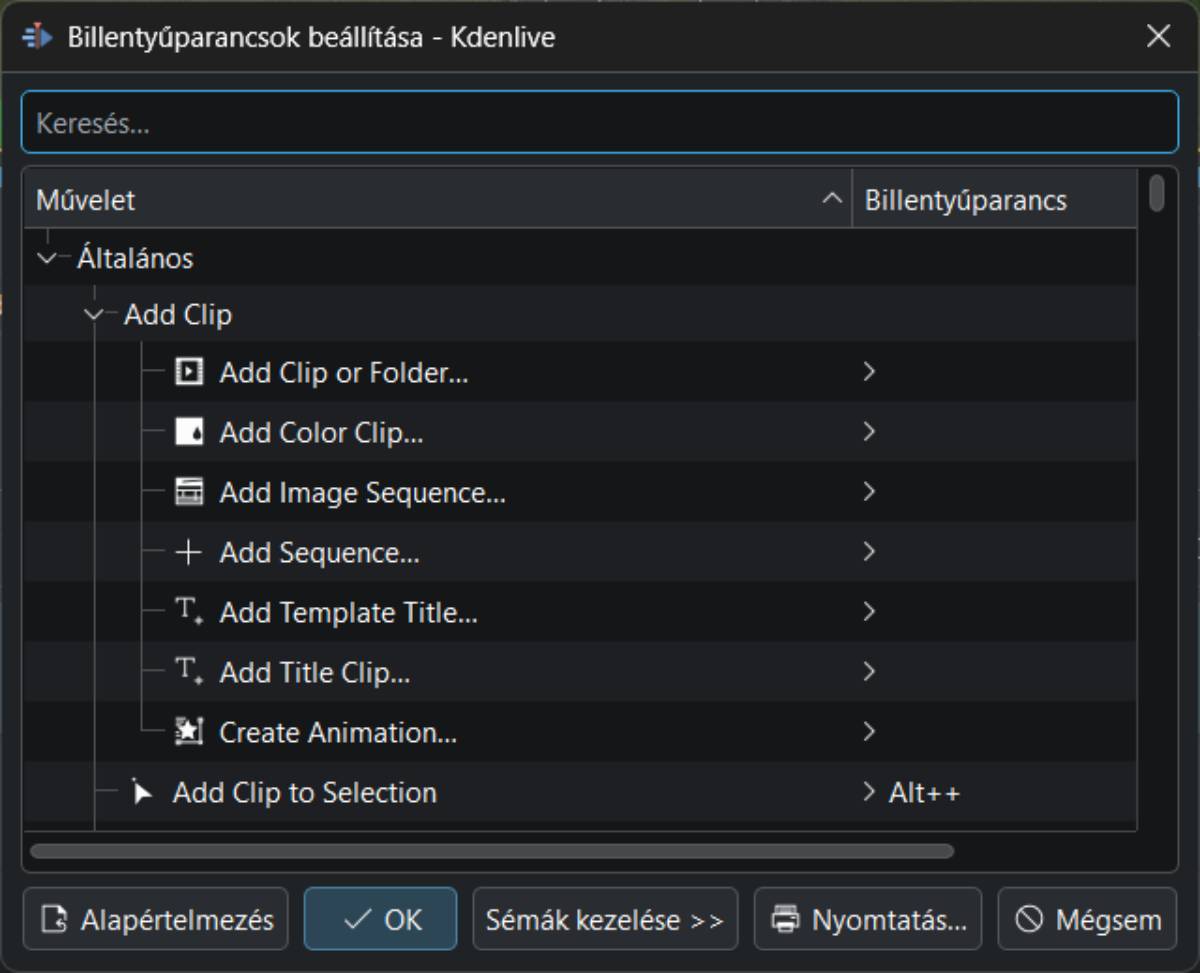Sort by the Művelet column header
This screenshot has height=973, width=1200.
coord(438,200)
